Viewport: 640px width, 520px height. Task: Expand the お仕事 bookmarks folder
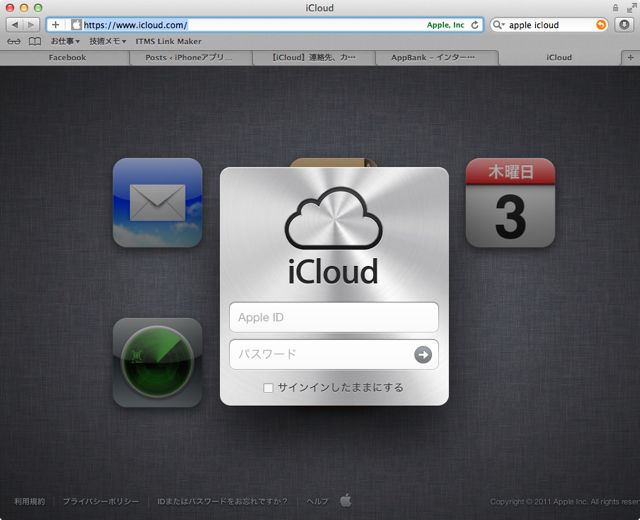click(x=65, y=41)
